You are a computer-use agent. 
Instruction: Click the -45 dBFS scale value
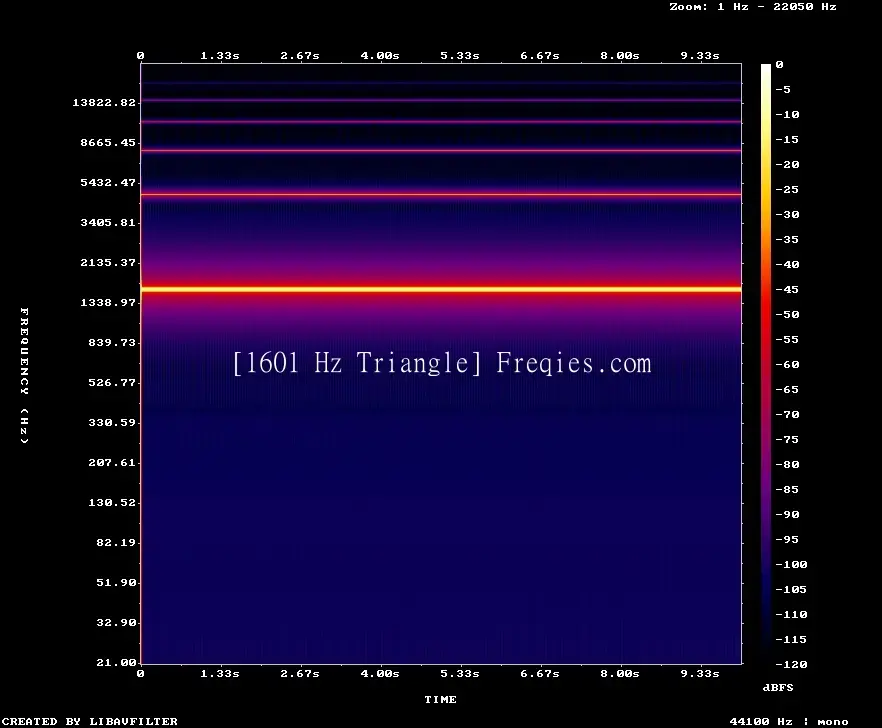pyautogui.click(x=787, y=289)
